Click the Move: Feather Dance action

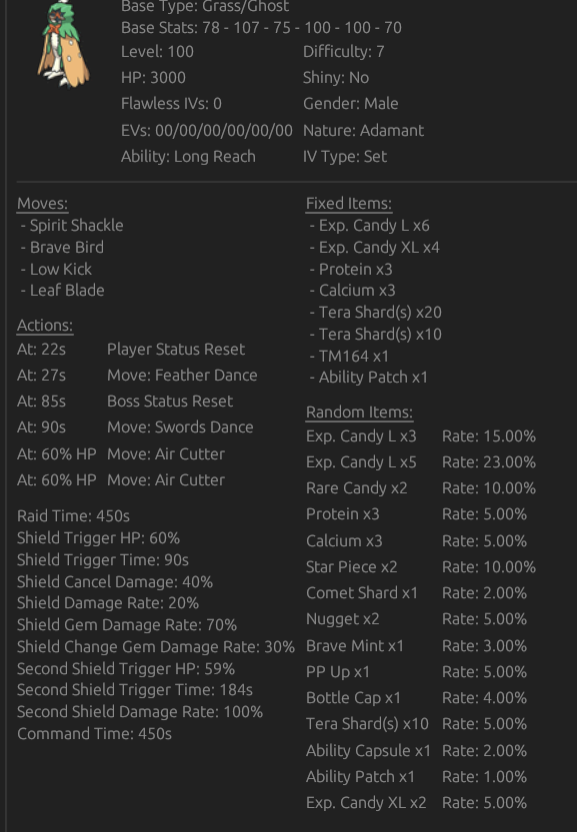(x=182, y=375)
